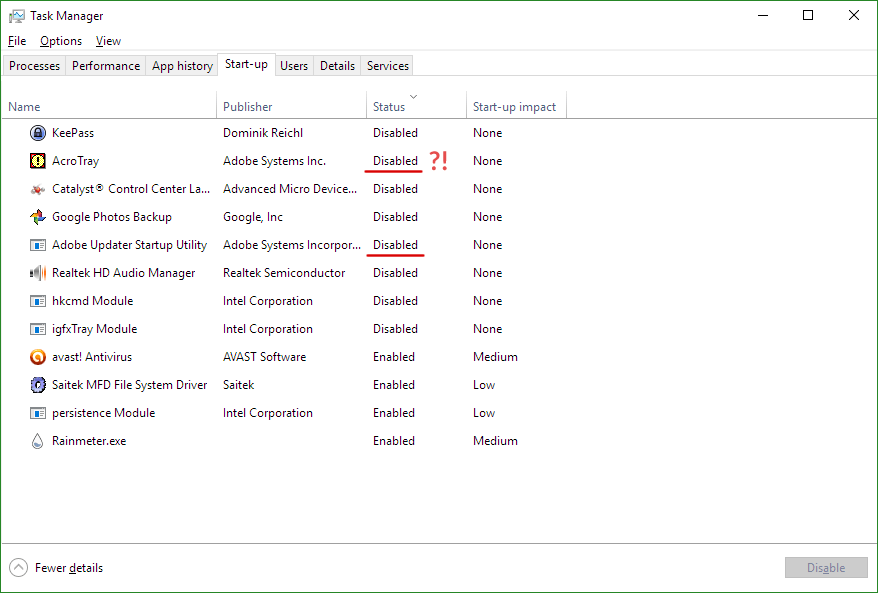The height and width of the screenshot is (593, 878).
Task: Click the Enabled status of Rainmeter.exe
Action: [394, 441]
